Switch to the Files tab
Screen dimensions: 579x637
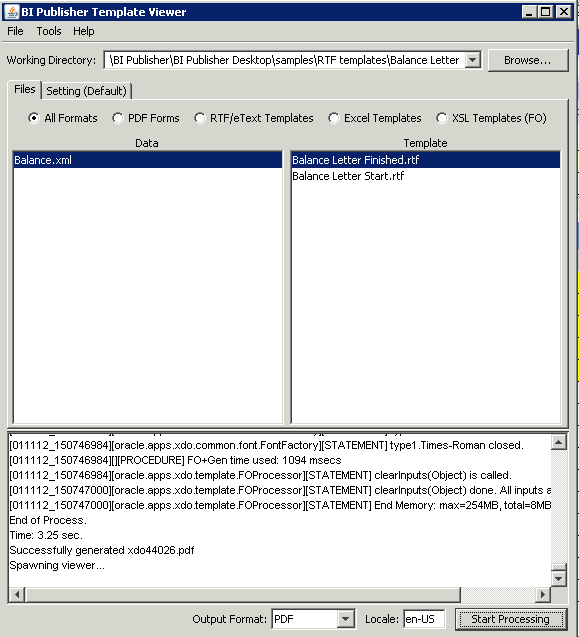coord(25,89)
